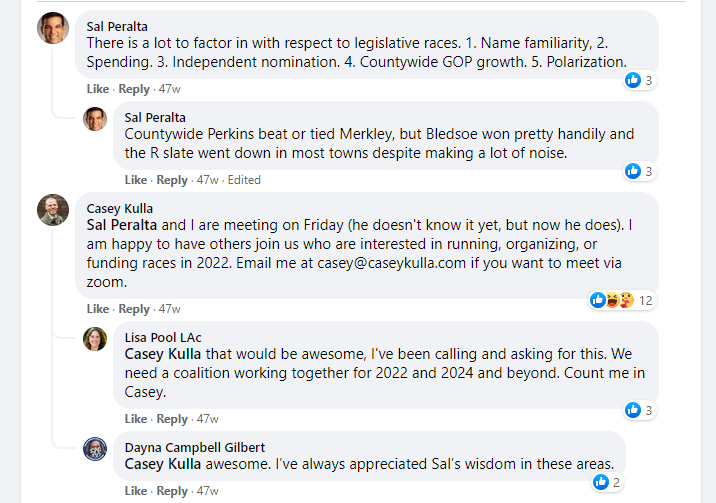
Task: View likes on Sal Peralta's first comment
Action: (640, 80)
